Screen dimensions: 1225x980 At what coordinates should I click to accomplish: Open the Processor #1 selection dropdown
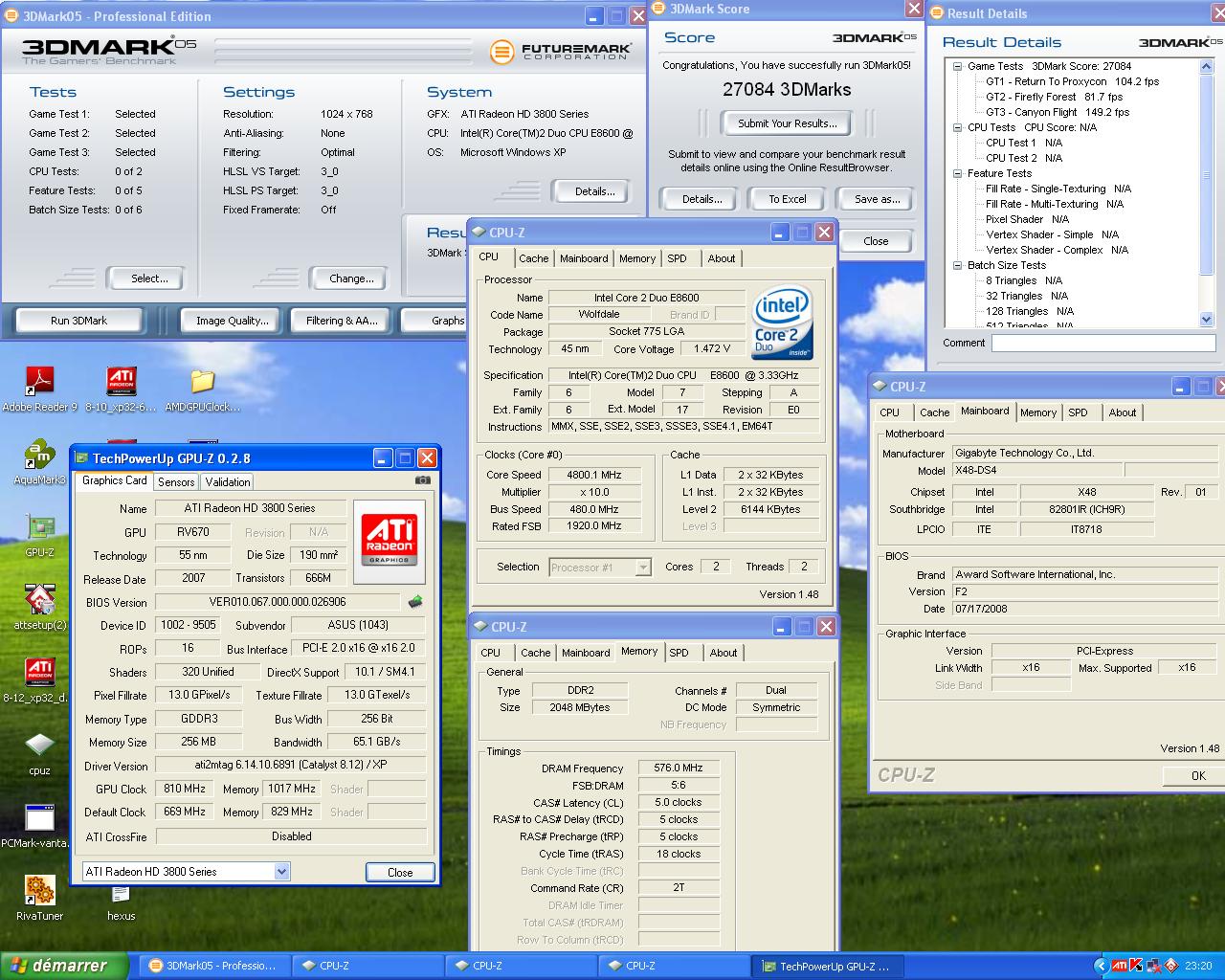click(x=643, y=568)
